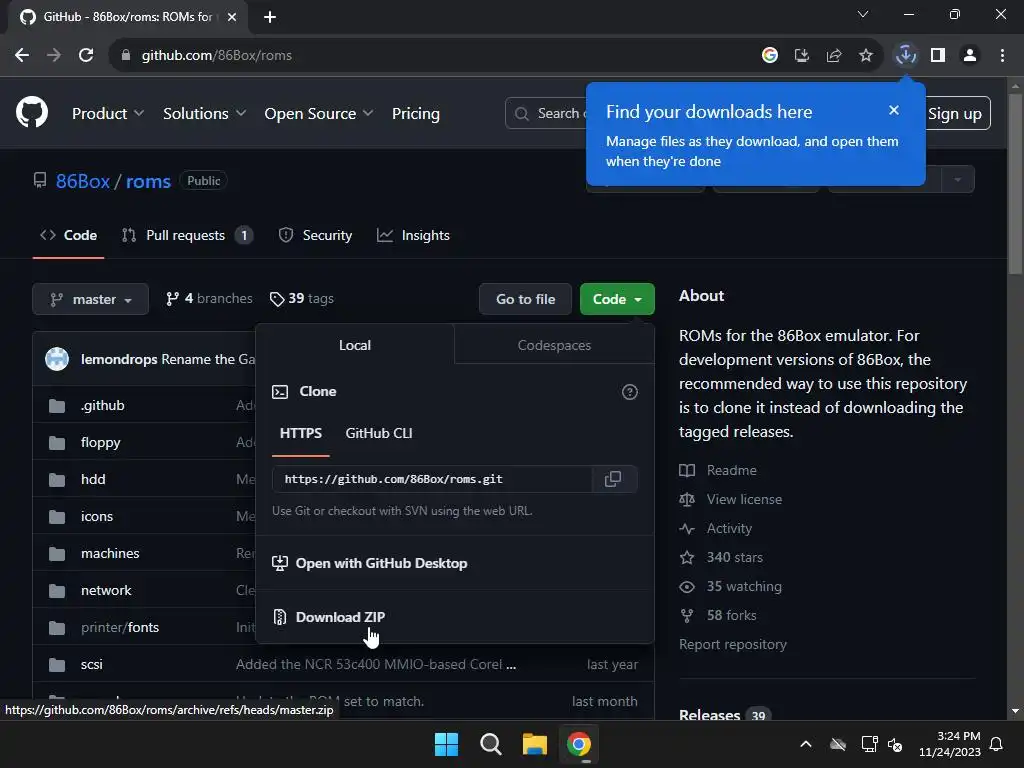Image resolution: width=1024 pixels, height=768 pixels.
Task: Click the Sign up button
Action: [x=954, y=114]
